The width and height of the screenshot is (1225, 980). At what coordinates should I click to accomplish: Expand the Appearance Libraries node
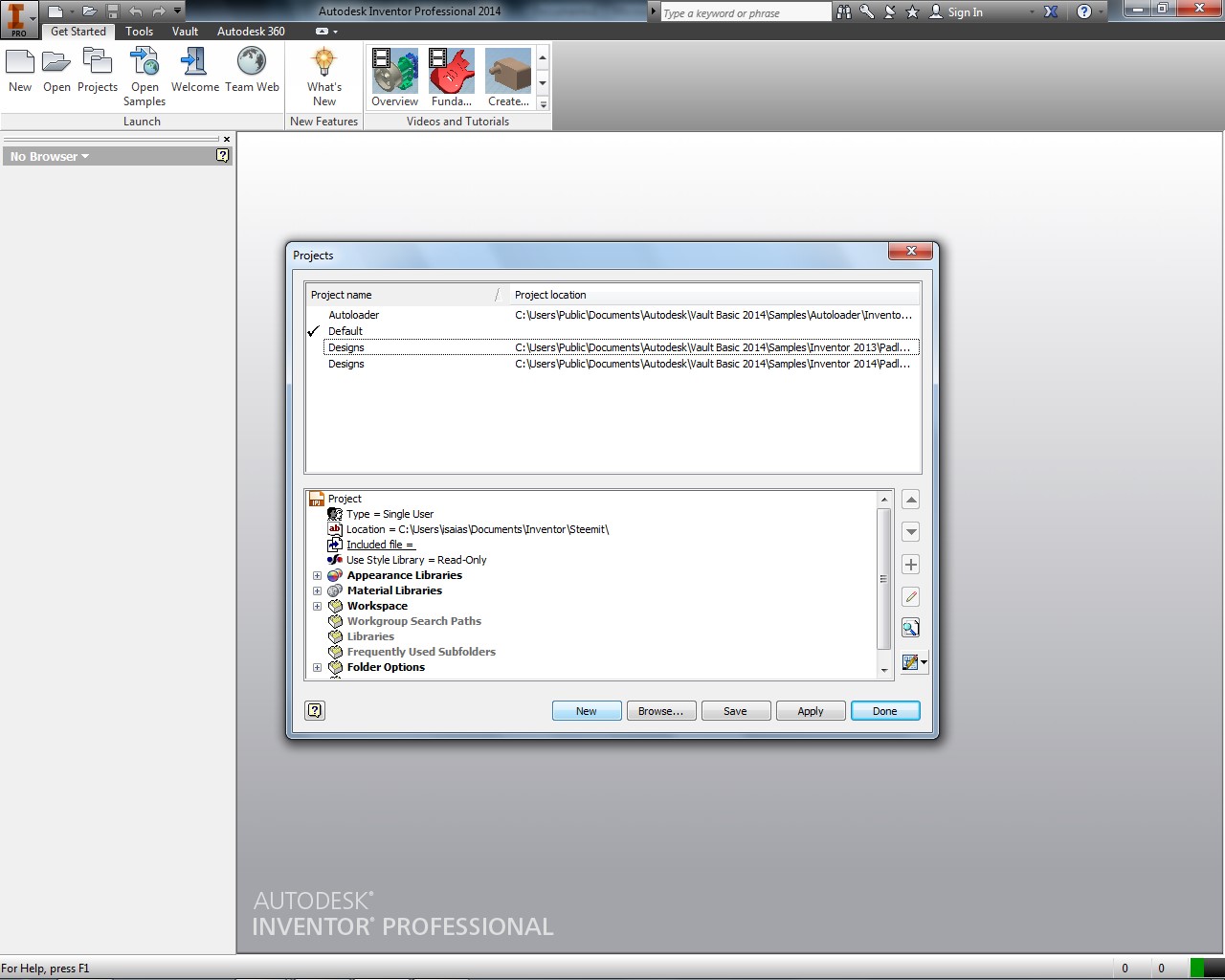tap(317, 575)
